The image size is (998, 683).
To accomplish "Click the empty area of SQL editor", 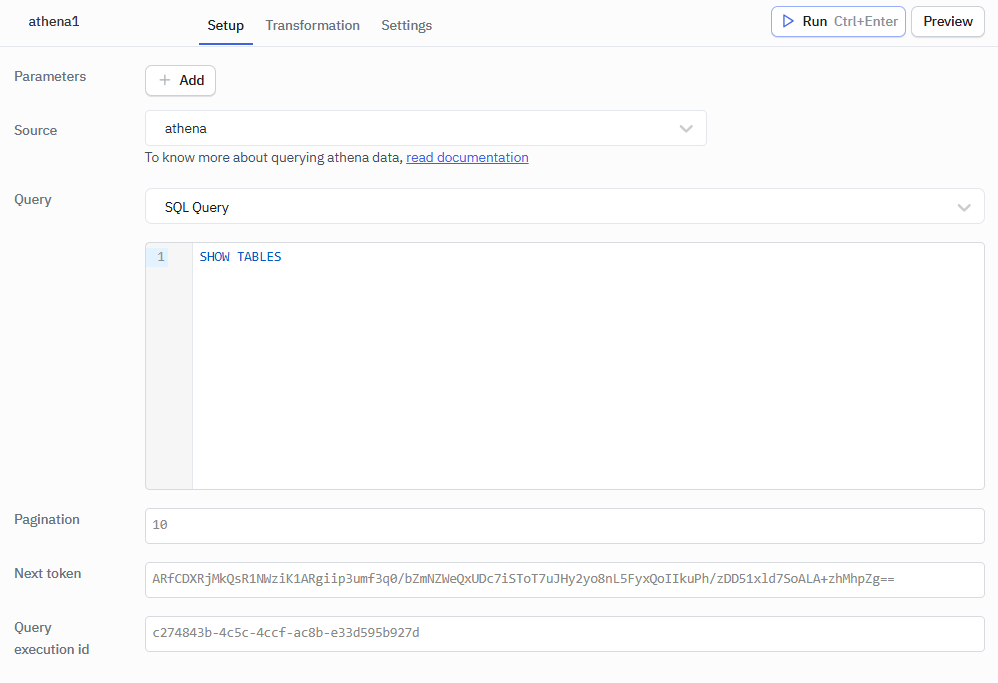I will coord(588,380).
